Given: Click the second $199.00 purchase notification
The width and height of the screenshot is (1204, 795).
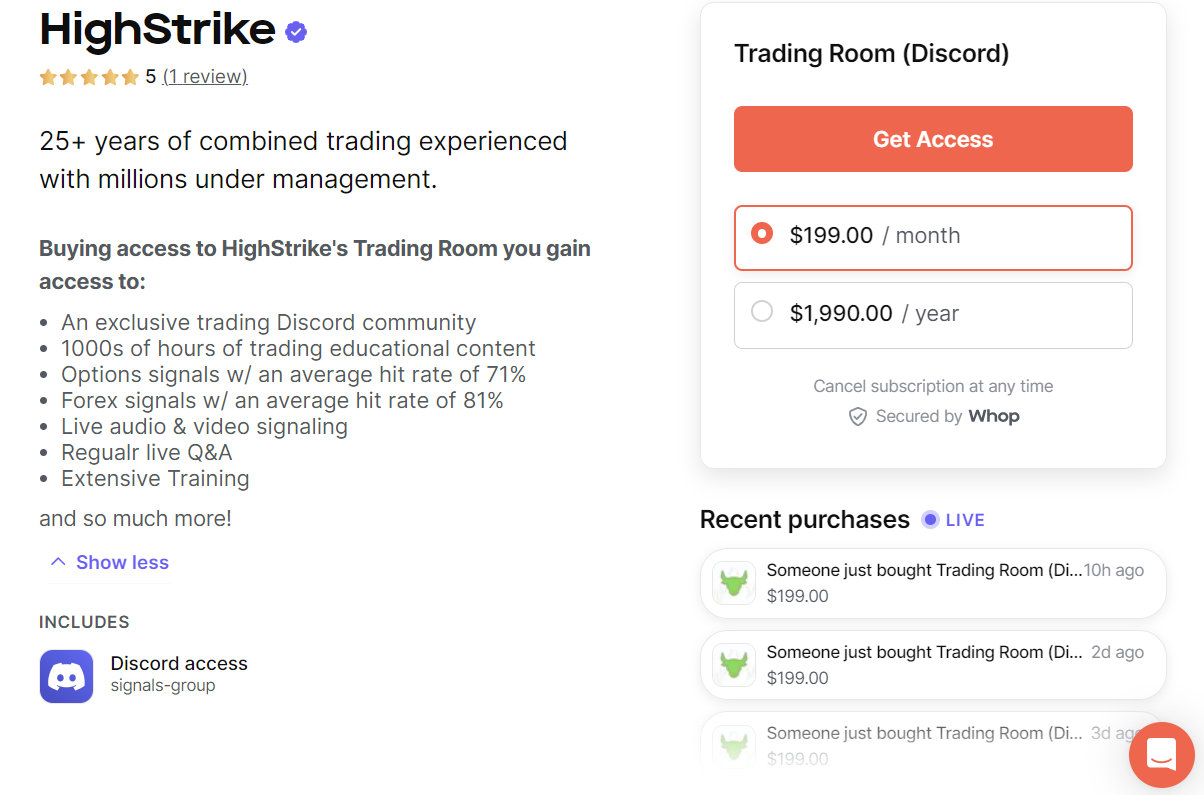Looking at the screenshot, I should tap(932, 664).
